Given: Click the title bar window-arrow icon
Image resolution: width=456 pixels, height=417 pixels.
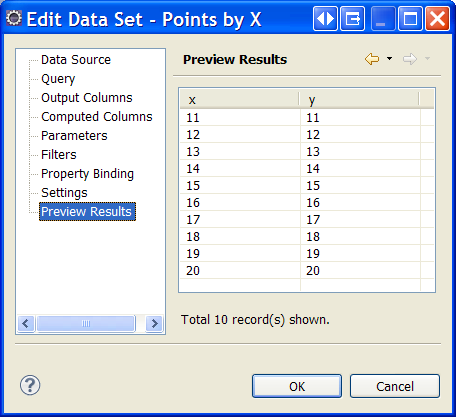Looking at the screenshot, I should [352, 19].
